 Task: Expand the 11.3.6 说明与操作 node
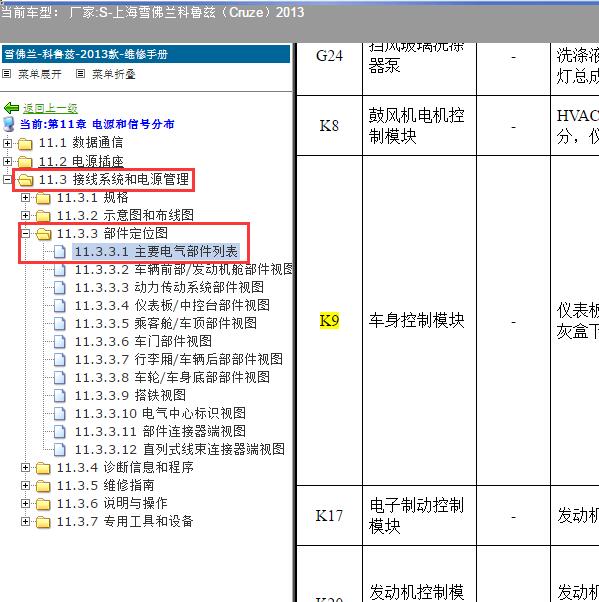(x=25, y=503)
